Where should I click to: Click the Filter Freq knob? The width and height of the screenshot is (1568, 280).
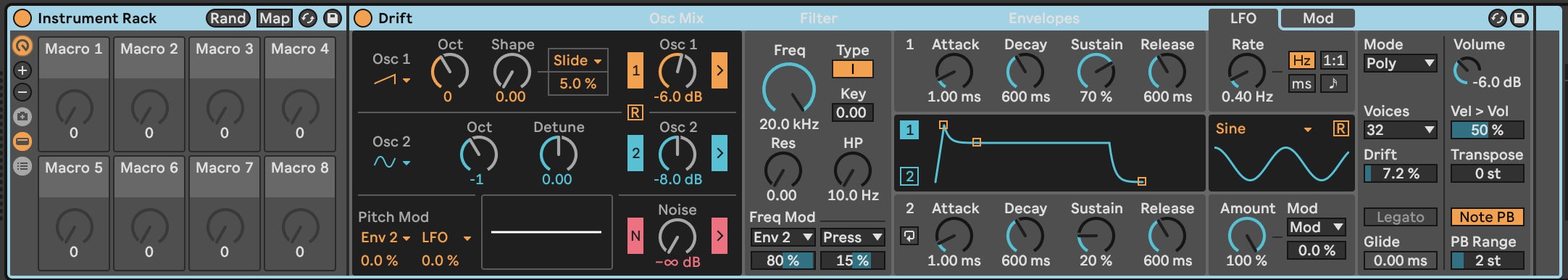(789, 88)
